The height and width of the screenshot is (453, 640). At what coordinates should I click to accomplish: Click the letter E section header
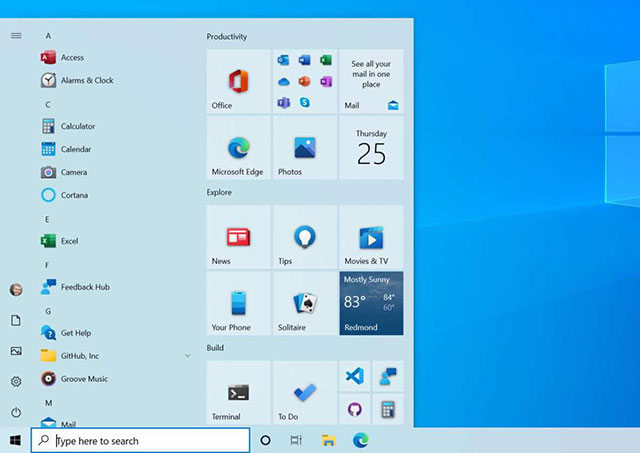(47, 220)
